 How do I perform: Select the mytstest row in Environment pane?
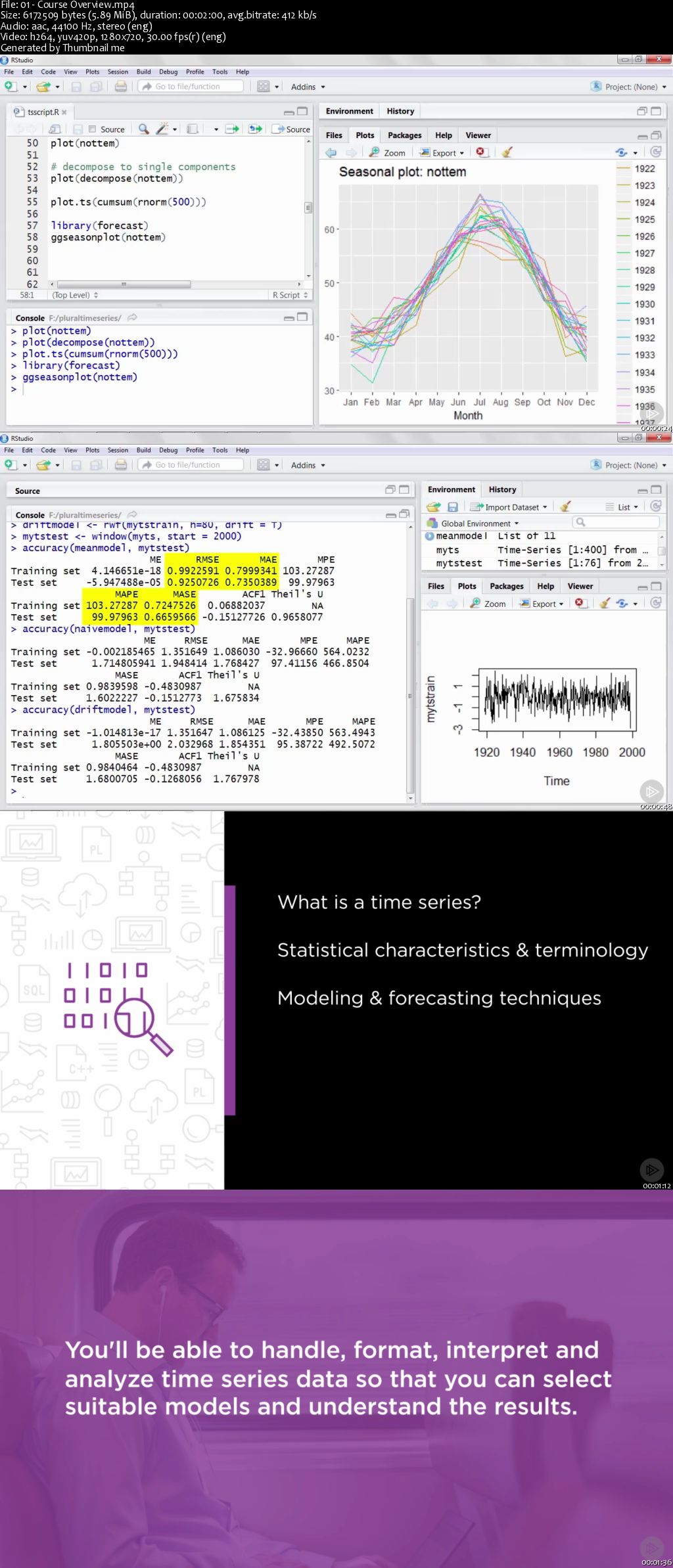click(543, 563)
